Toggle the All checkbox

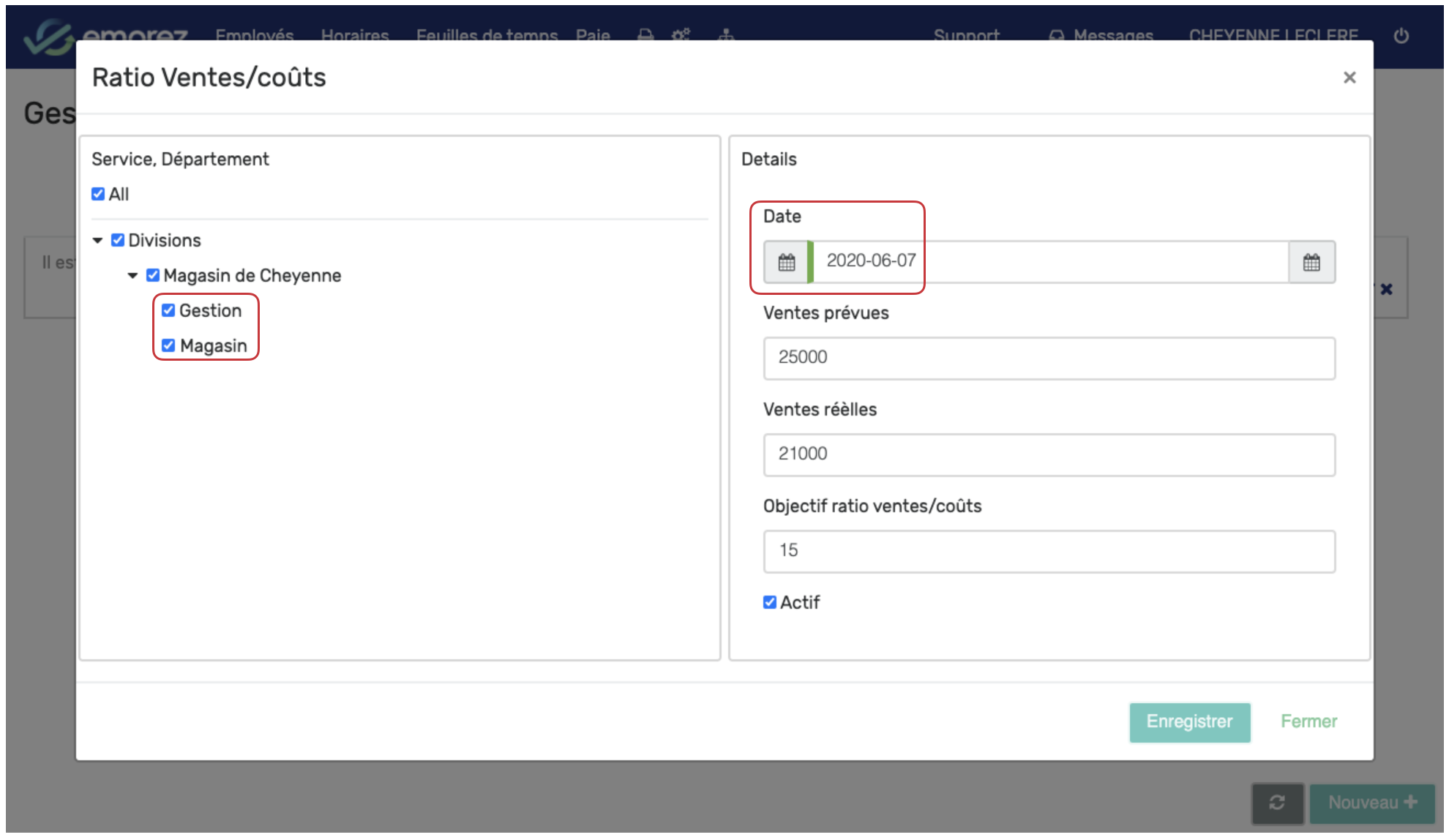[x=98, y=194]
